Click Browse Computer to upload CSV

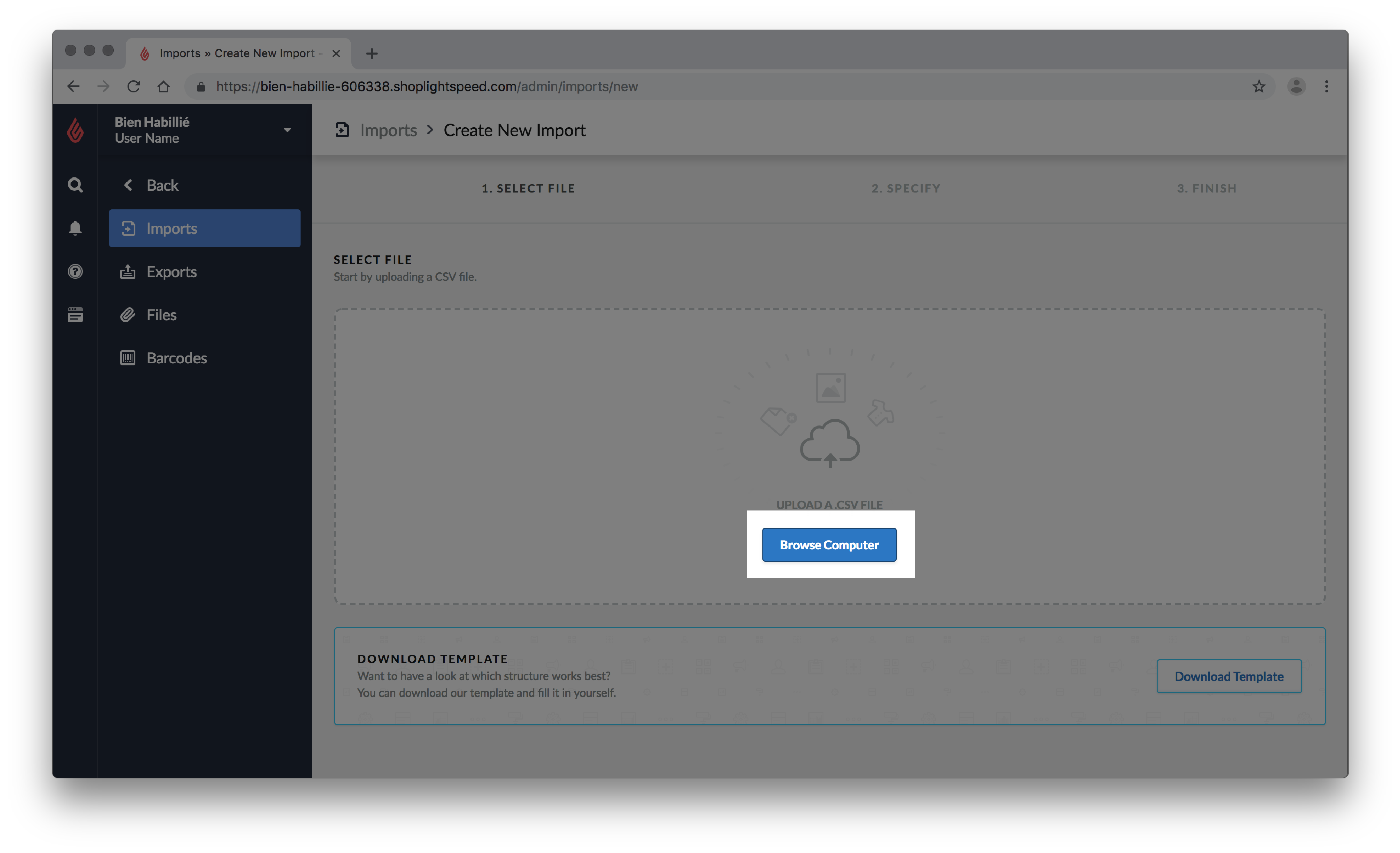point(829,544)
